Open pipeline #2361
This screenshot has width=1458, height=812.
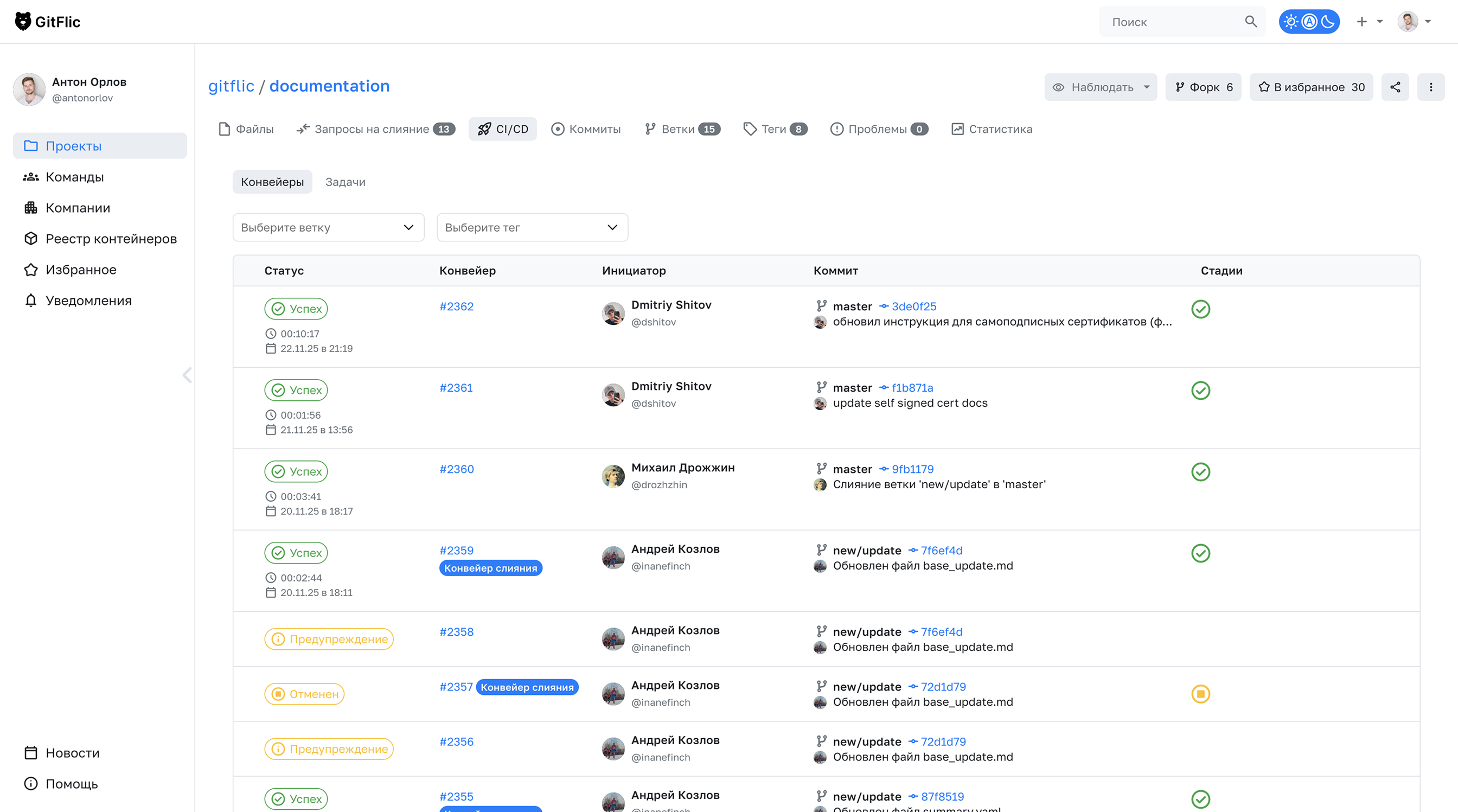tap(456, 388)
